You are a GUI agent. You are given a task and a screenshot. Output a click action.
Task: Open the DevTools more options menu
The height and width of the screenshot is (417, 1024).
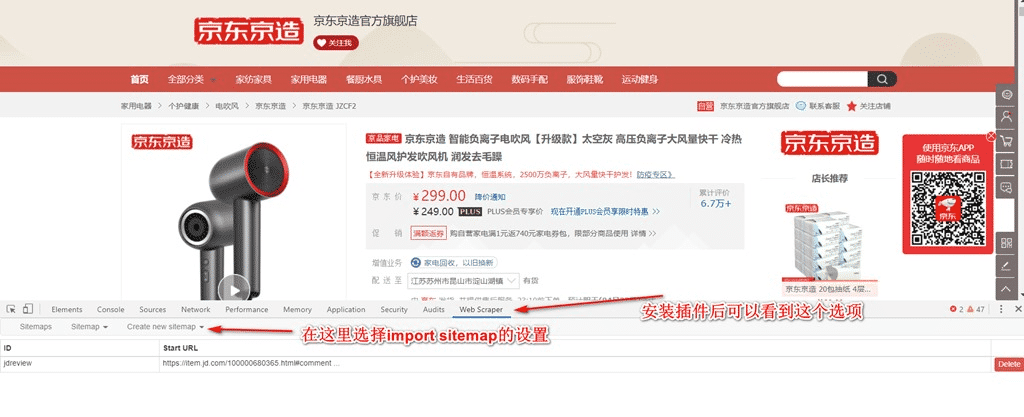[1001, 309]
